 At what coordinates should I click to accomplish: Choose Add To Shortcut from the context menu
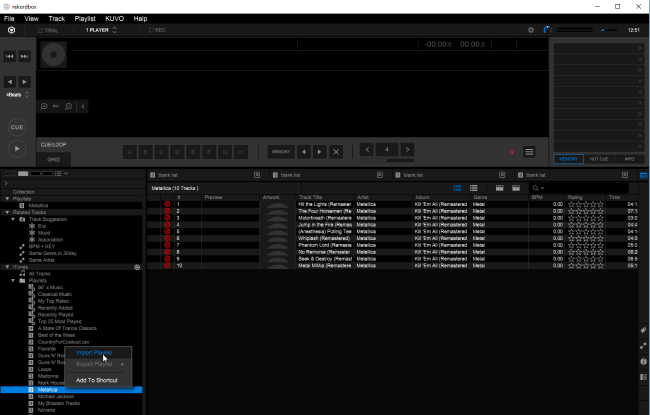[97, 380]
